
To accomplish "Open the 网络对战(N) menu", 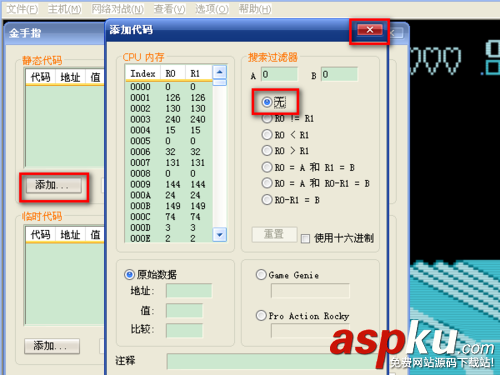I will point(117,9).
